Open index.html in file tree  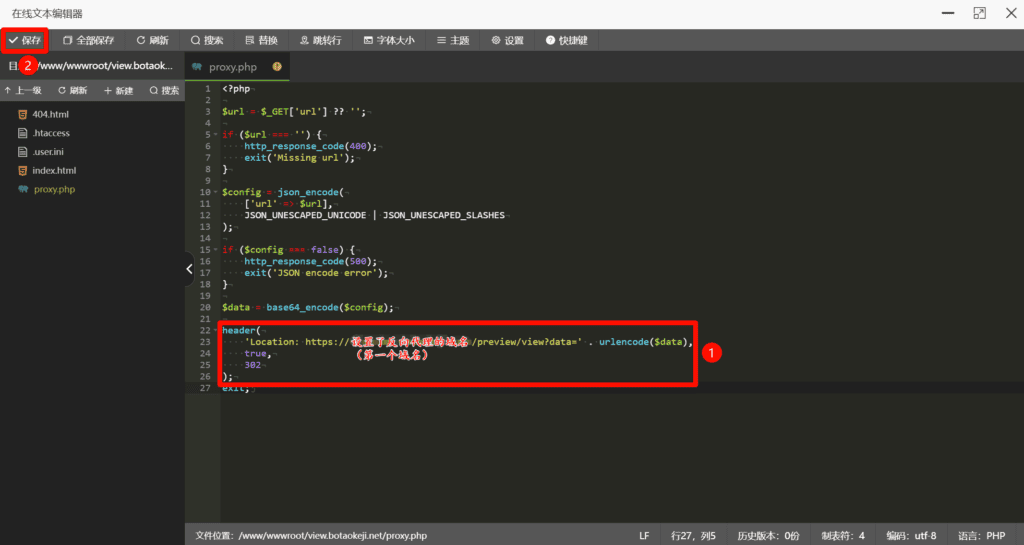54,170
